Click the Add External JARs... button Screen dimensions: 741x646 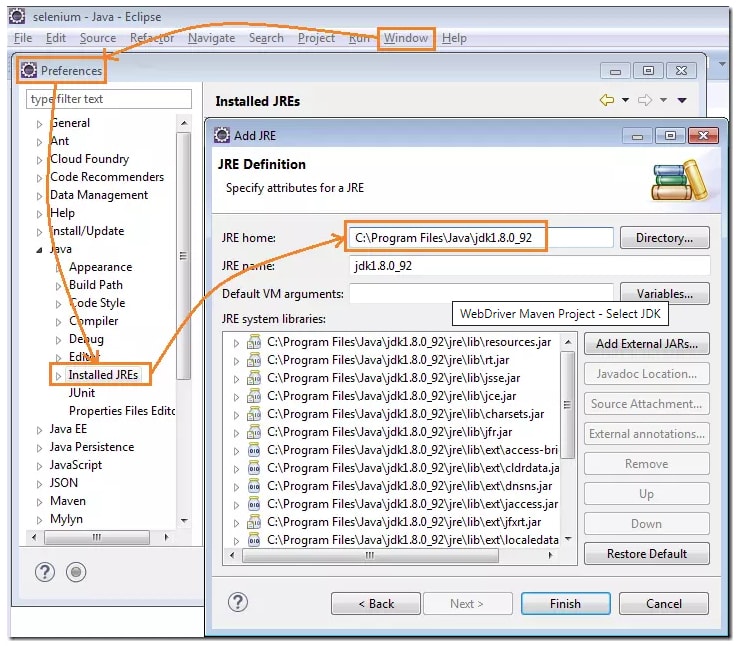(x=646, y=344)
